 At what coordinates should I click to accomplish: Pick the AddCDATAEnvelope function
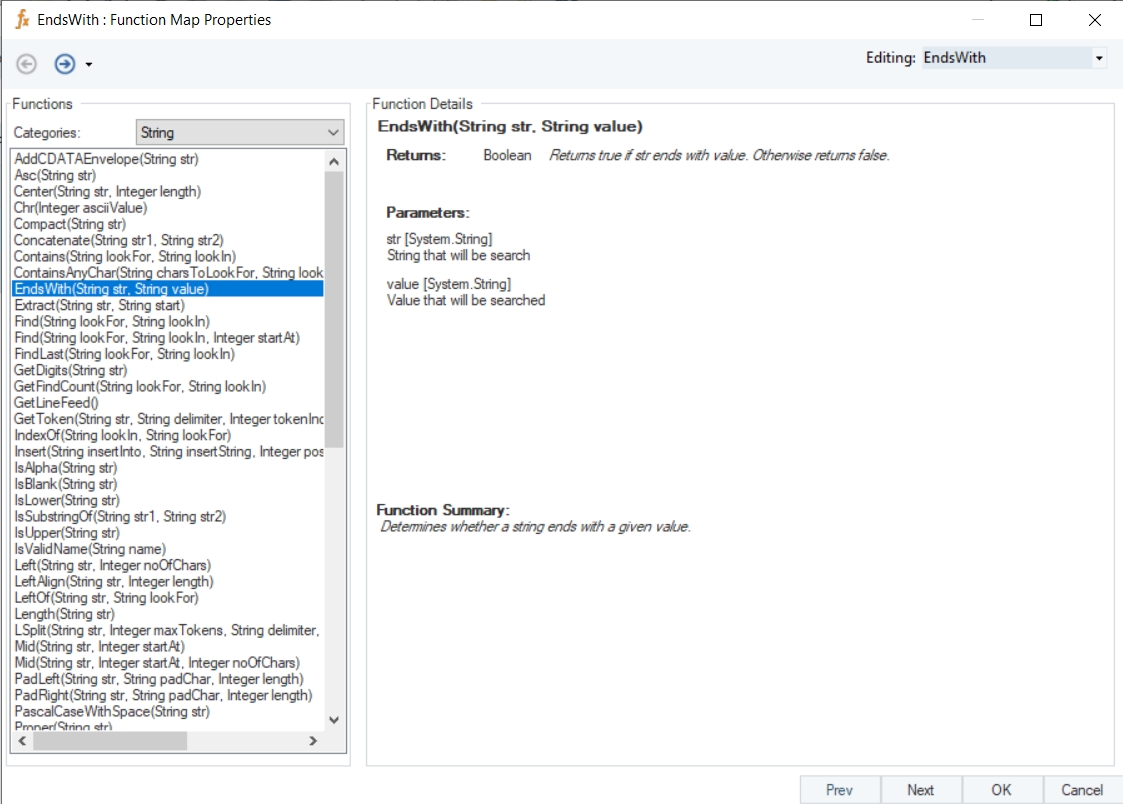click(x=106, y=159)
